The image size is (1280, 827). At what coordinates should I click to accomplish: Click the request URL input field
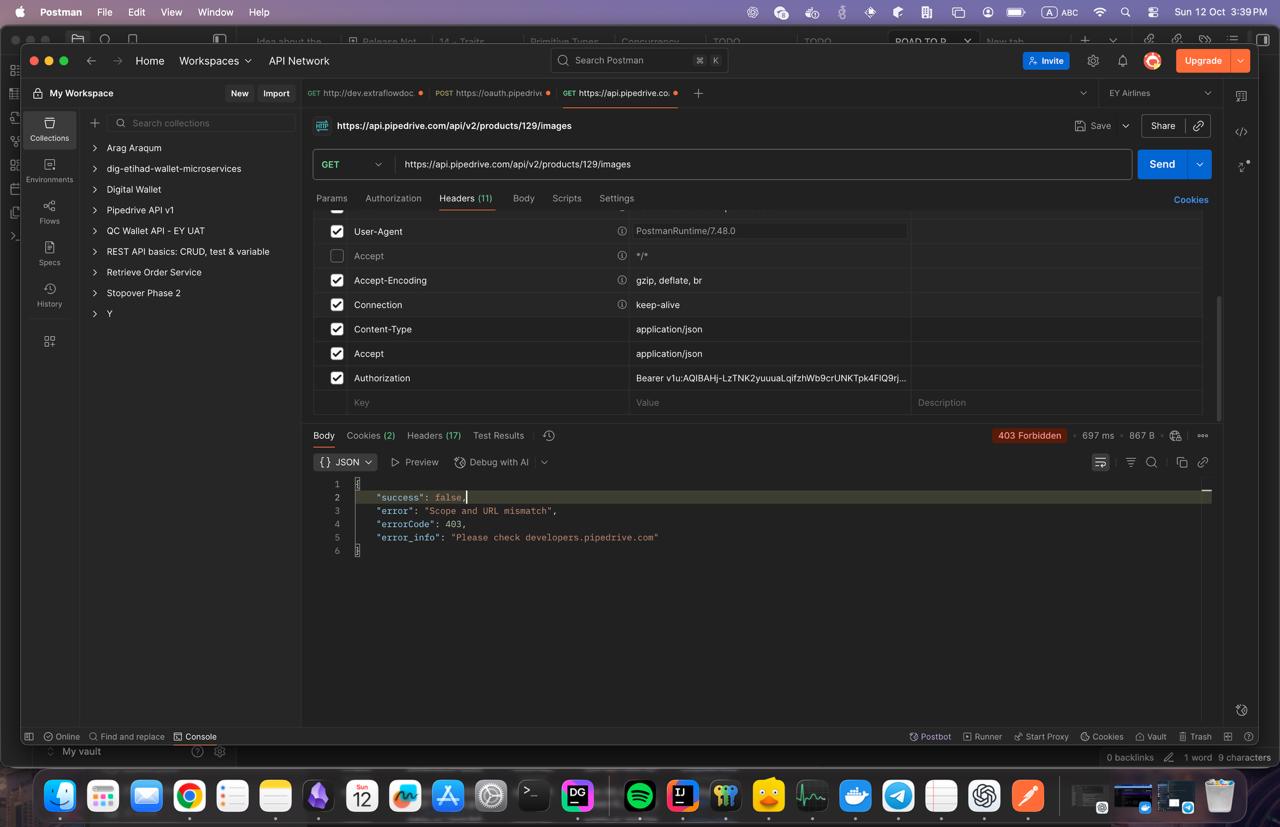(x=760, y=164)
